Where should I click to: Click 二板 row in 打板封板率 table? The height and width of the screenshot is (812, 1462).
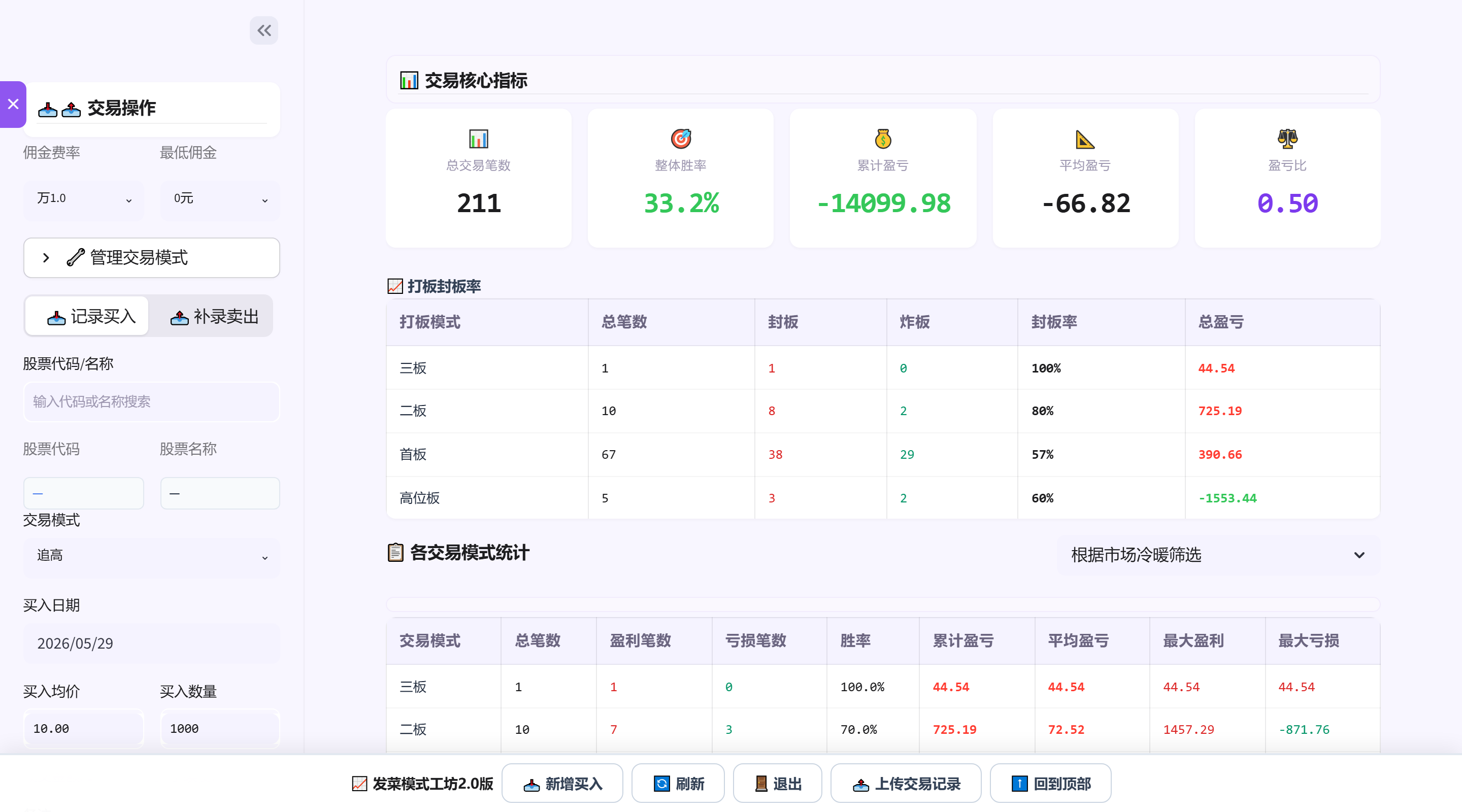pyautogui.click(x=883, y=411)
